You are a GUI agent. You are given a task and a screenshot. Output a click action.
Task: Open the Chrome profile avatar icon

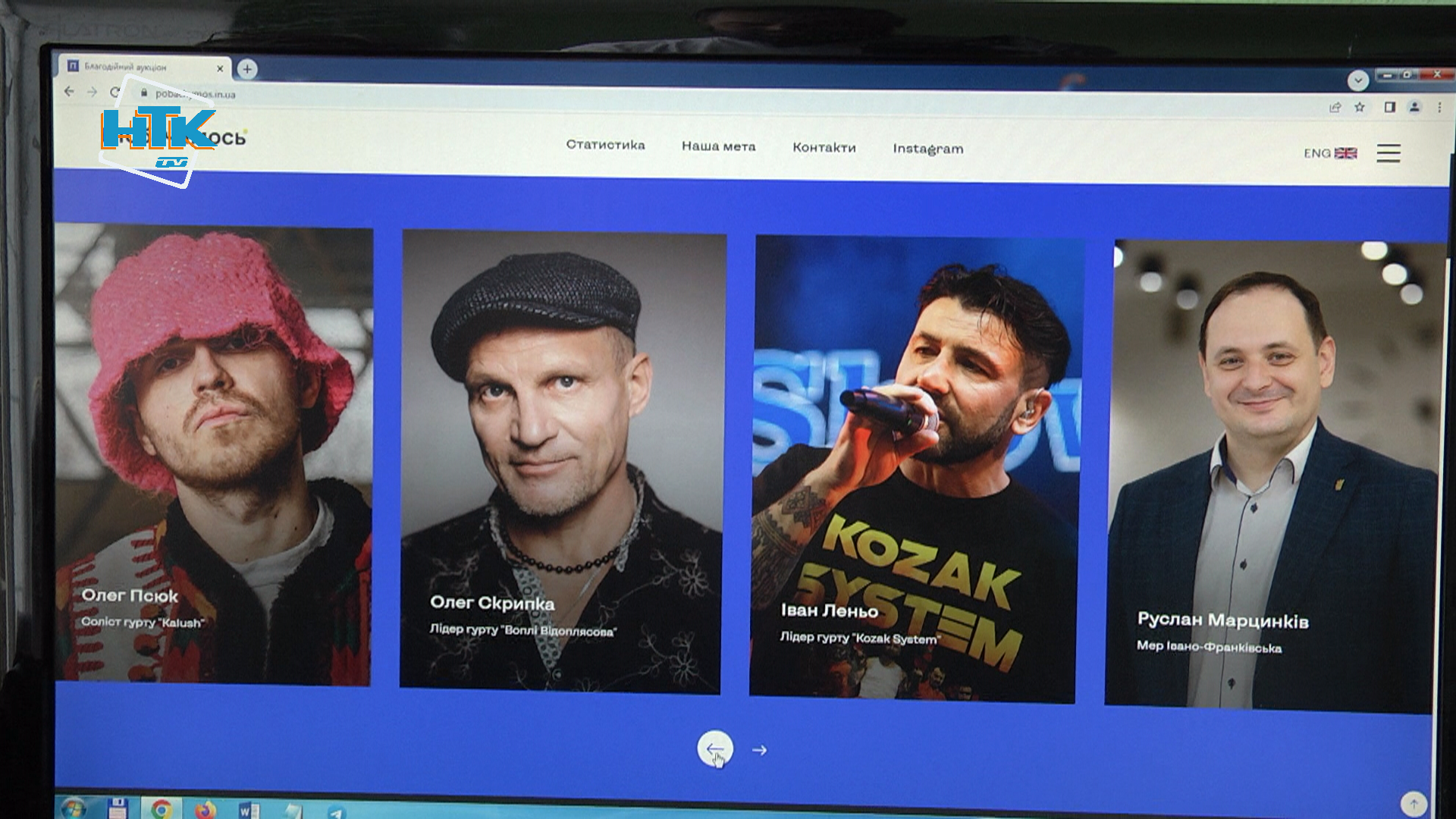1414,107
